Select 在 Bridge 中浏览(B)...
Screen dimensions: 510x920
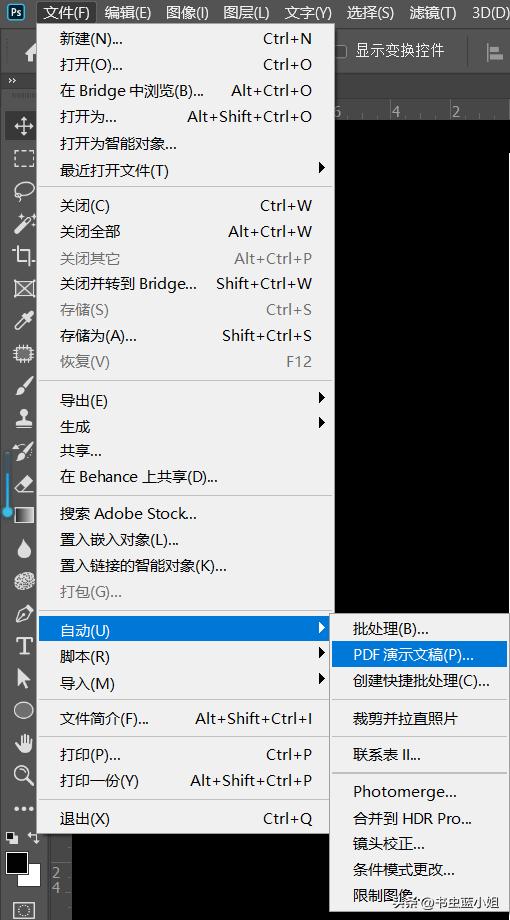click(x=185, y=90)
